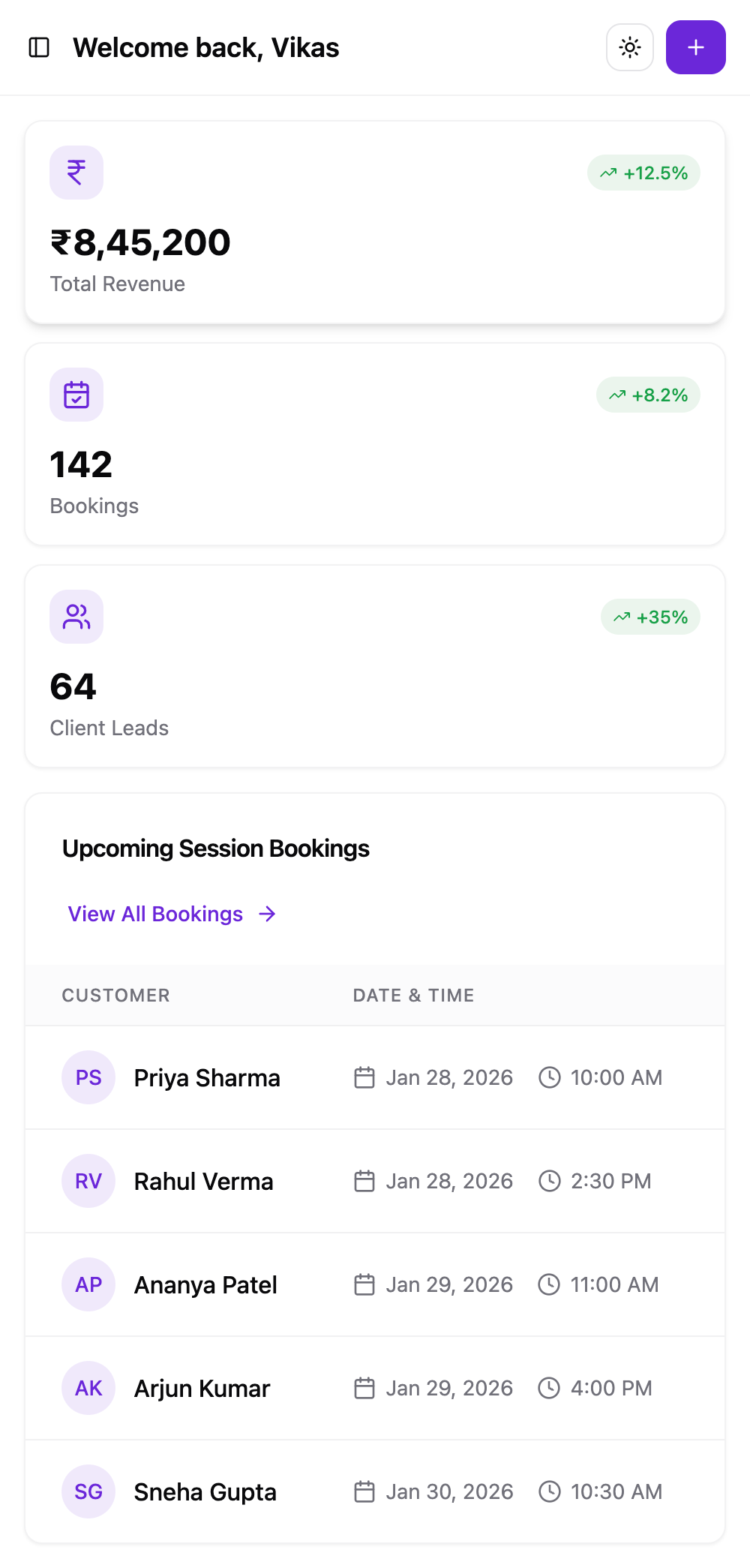Click the calendar icon beside Jan 28, 2026
Viewport: 750px width, 1568px height.
(364, 1077)
